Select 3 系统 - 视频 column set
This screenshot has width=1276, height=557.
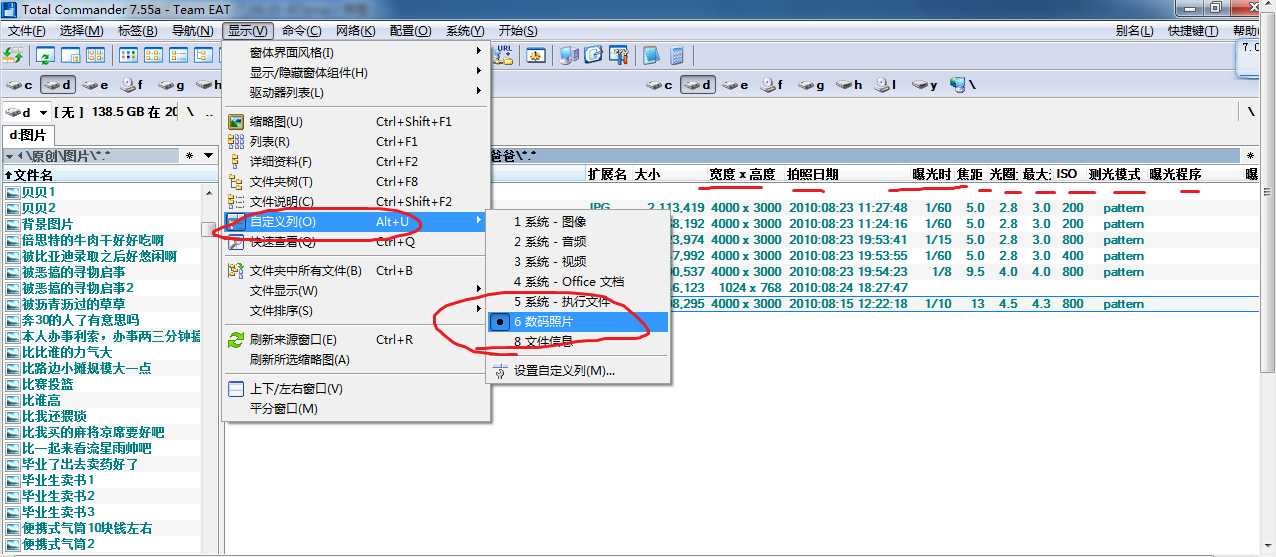(577, 262)
